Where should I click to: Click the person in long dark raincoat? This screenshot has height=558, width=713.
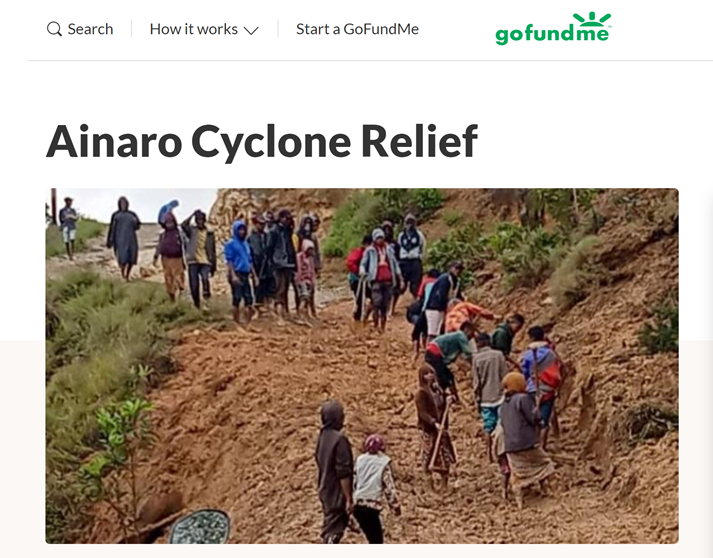click(124, 237)
